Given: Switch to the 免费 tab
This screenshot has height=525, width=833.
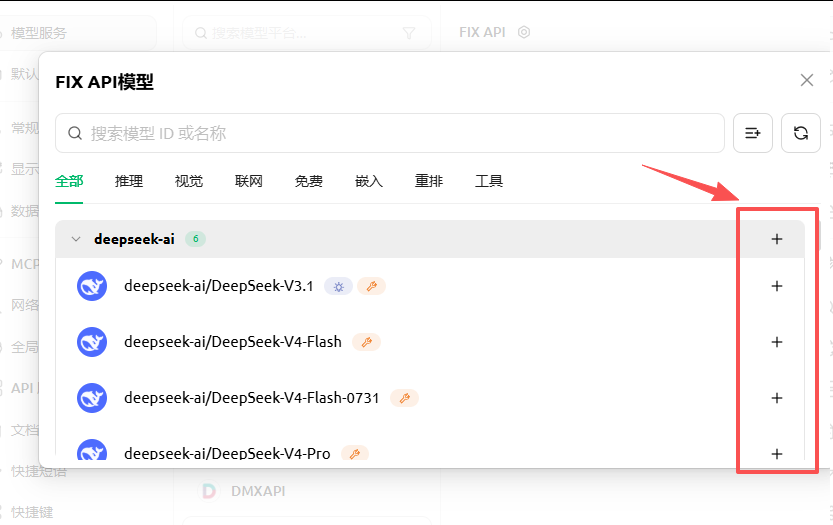Looking at the screenshot, I should [309, 181].
